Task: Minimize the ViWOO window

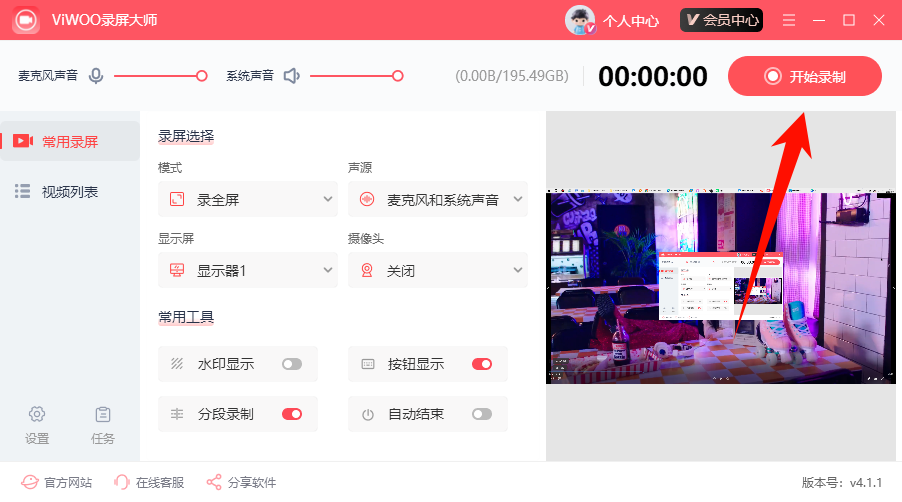Action: (x=819, y=20)
